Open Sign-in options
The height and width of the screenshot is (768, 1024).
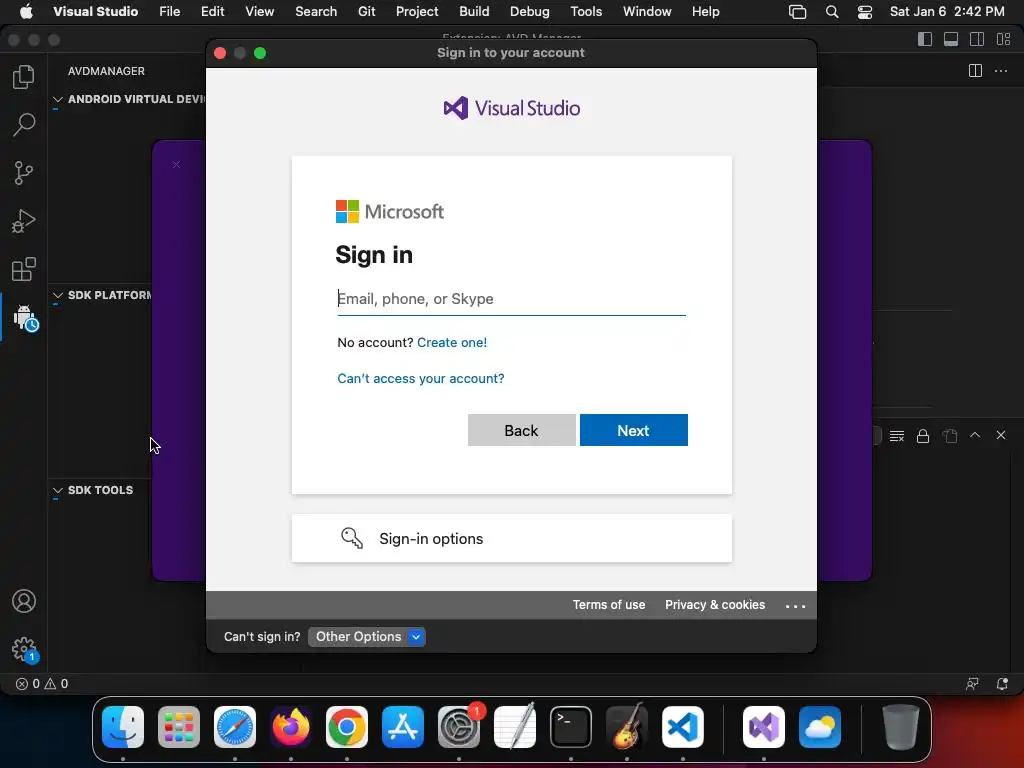click(511, 538)
